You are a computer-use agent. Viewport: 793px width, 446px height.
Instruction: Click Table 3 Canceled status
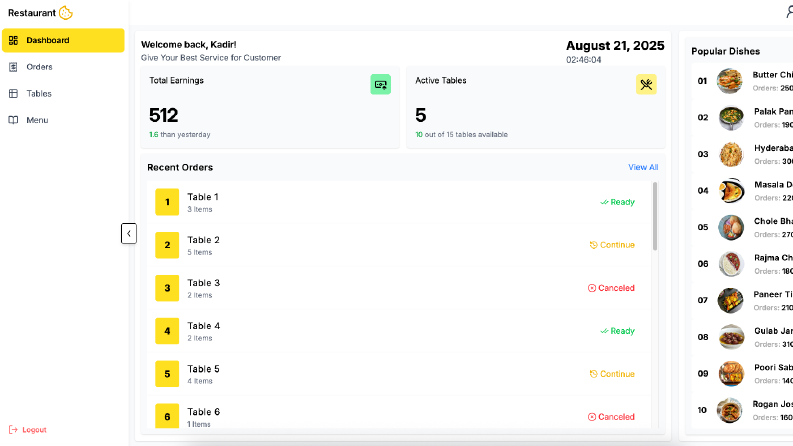tap(611, 288)
